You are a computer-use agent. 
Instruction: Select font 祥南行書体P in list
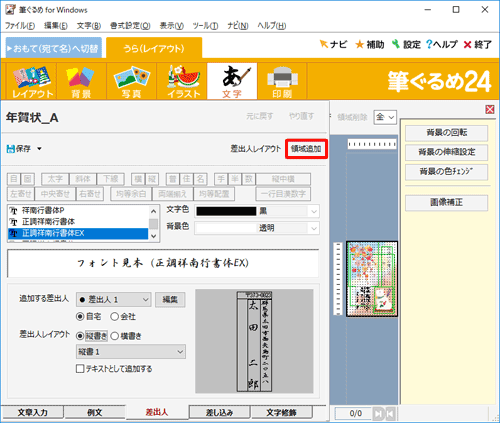[78, 211]
